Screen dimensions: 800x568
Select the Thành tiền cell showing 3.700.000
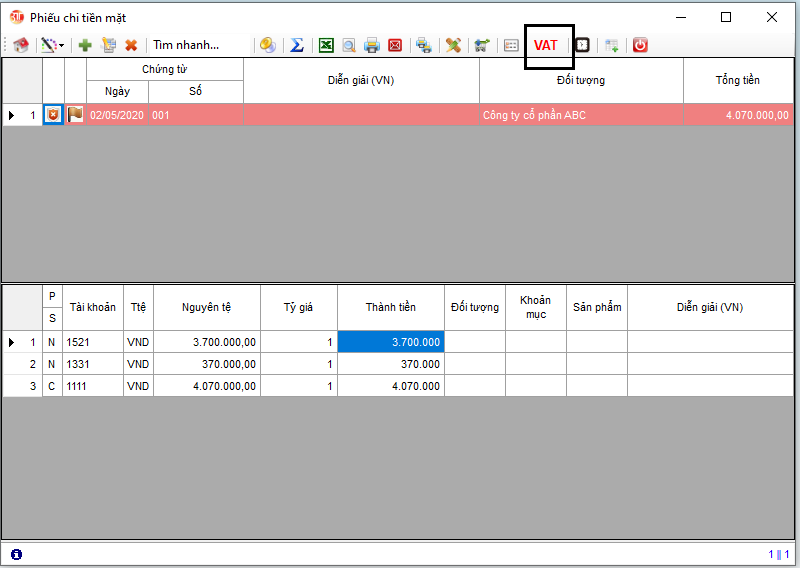coord(390,342)
